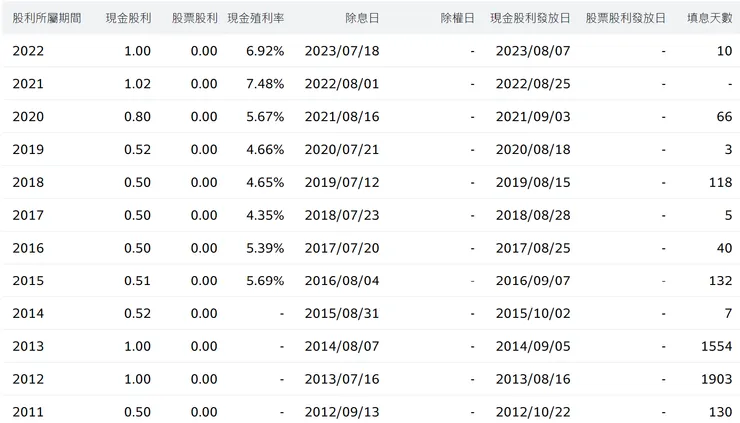Viewport: 740px width, 423px height.
Task: Select the 2021 period cell
Action: click(28, 84)
